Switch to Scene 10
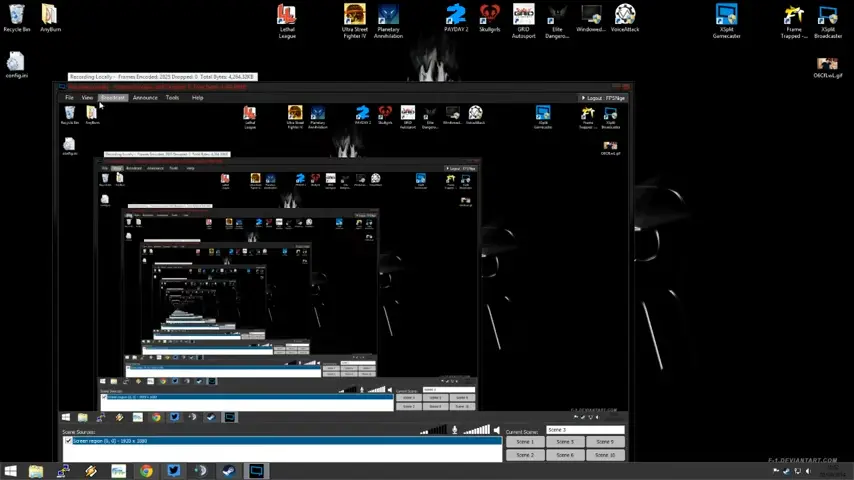854x480 pixels. click(x=605, y=455)
